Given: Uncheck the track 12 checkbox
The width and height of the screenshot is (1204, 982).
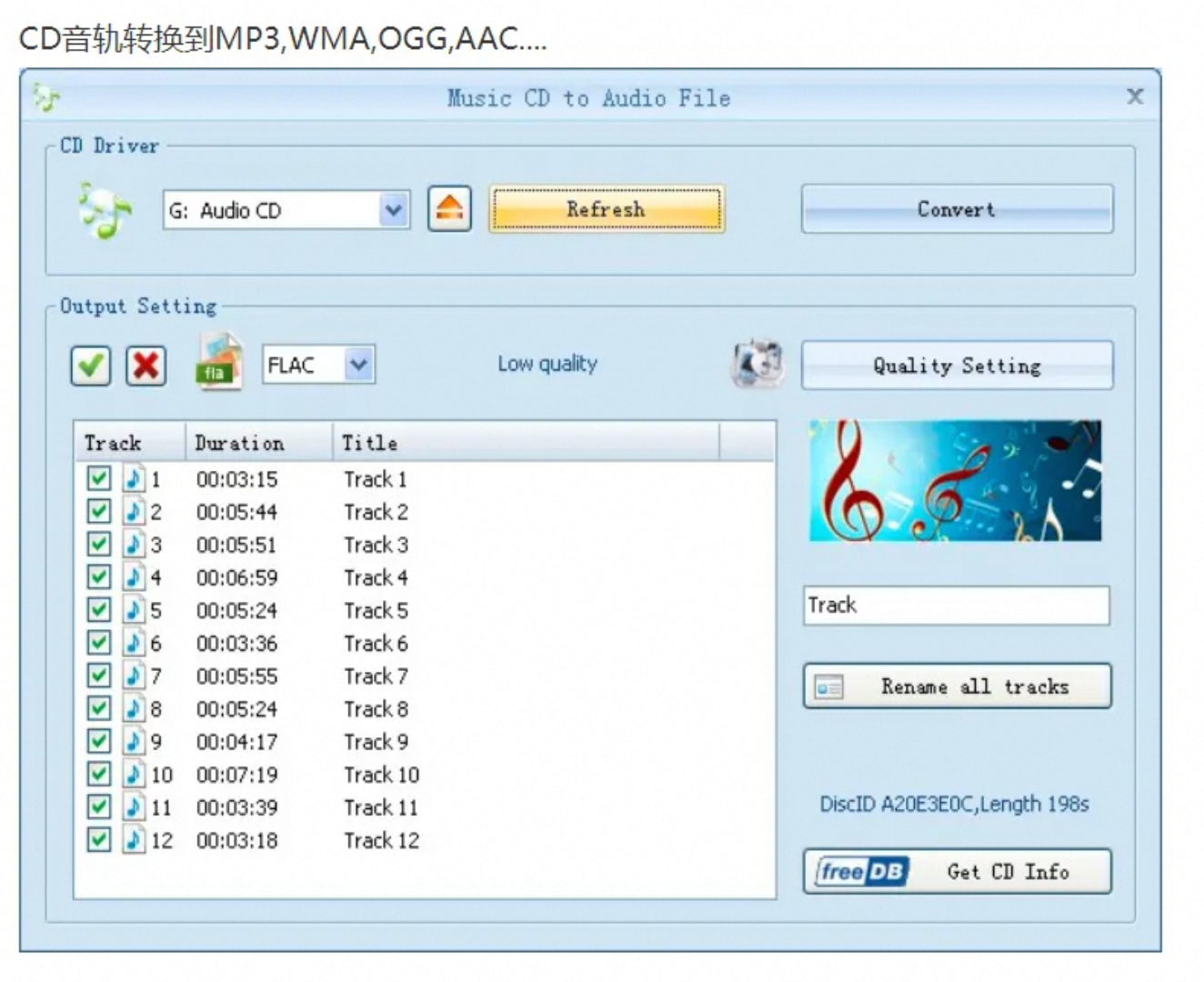Looking at the screenshot, I should click(98, 839).
